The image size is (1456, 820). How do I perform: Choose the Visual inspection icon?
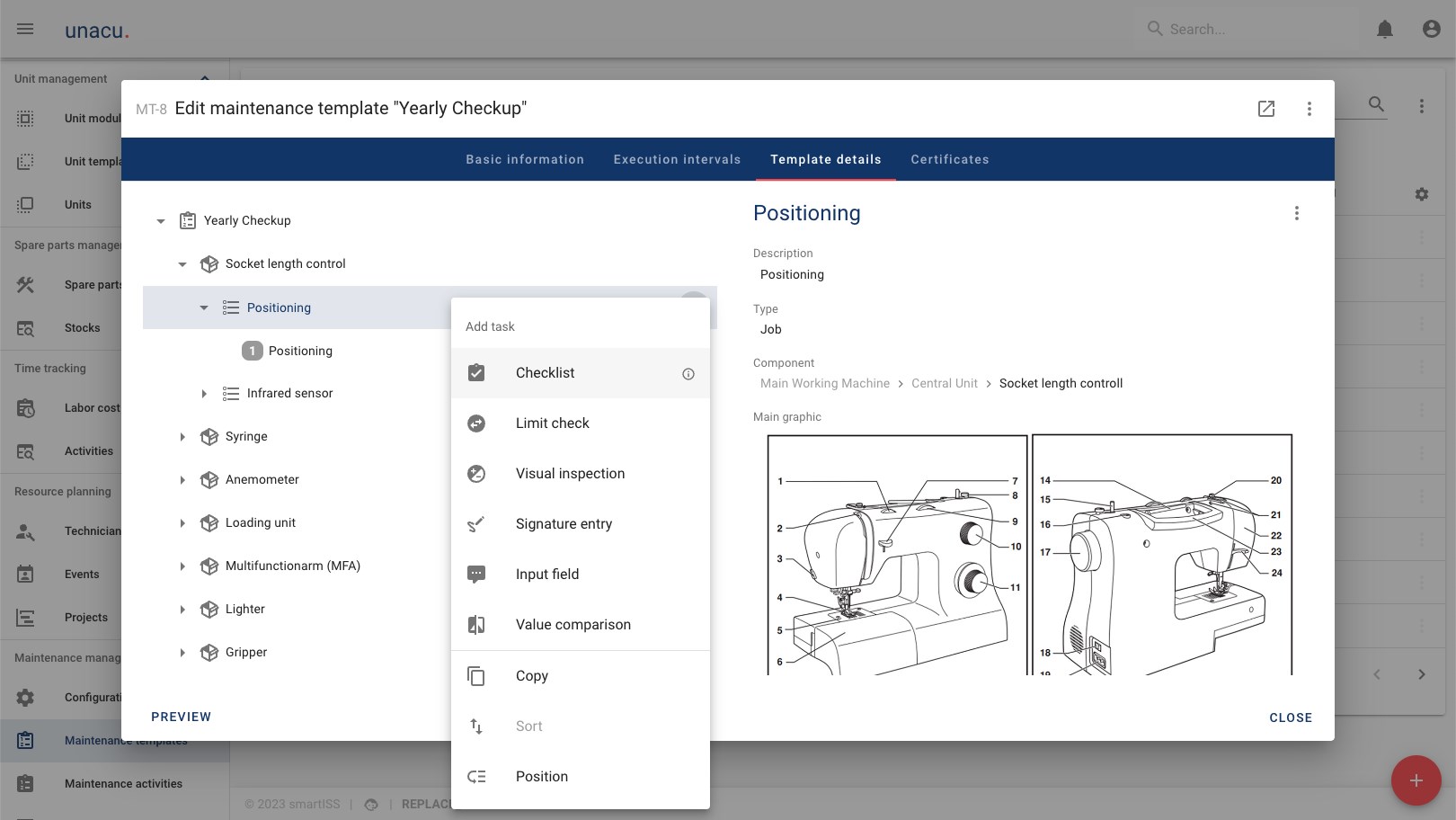476,474
